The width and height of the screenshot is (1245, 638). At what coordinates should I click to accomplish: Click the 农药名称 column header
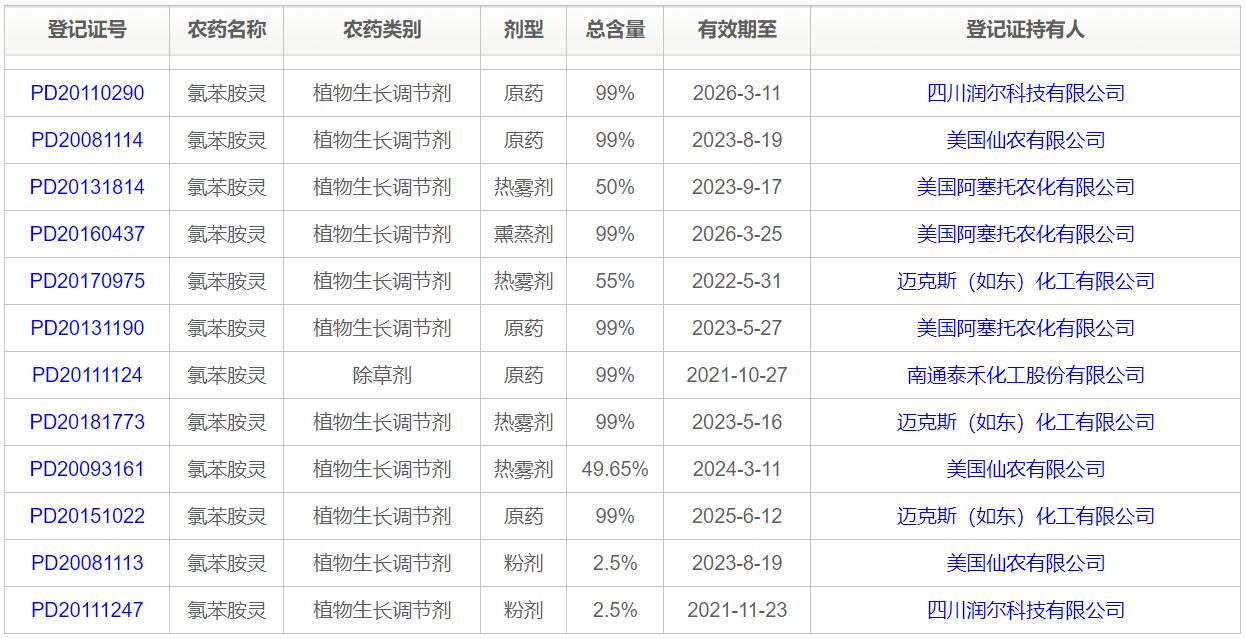coord(227,30)
